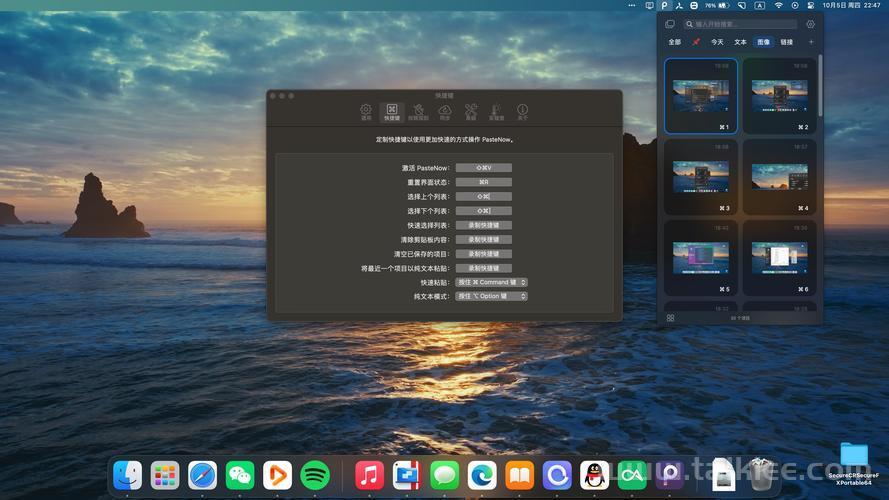Open the 通用 general settings tab
This screenshot has width=889, height=500.
point(366,111)
